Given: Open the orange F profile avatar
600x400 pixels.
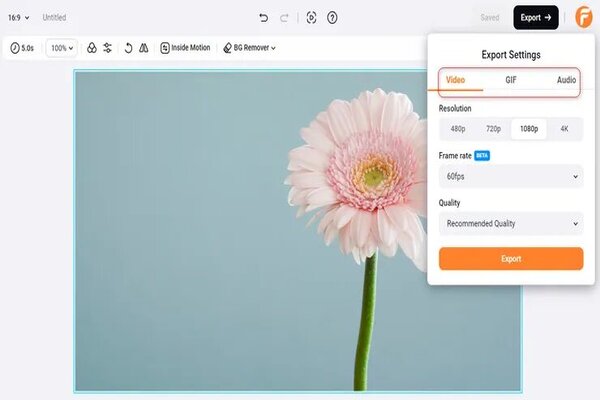Looking at the screenshot, I should pos(584,17).
